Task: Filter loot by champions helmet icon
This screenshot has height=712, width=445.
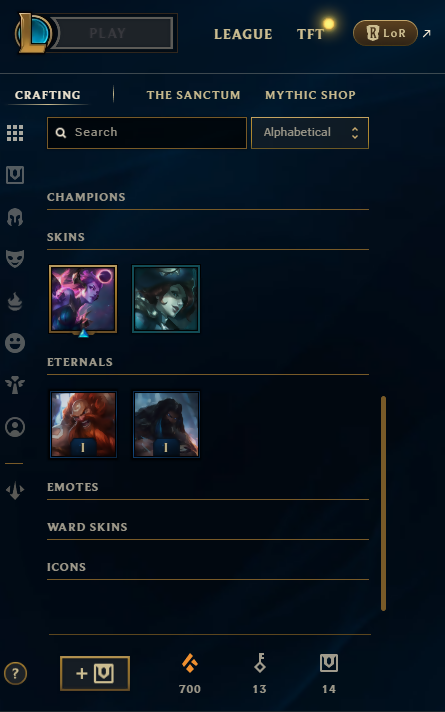Action: pos(15,217)
